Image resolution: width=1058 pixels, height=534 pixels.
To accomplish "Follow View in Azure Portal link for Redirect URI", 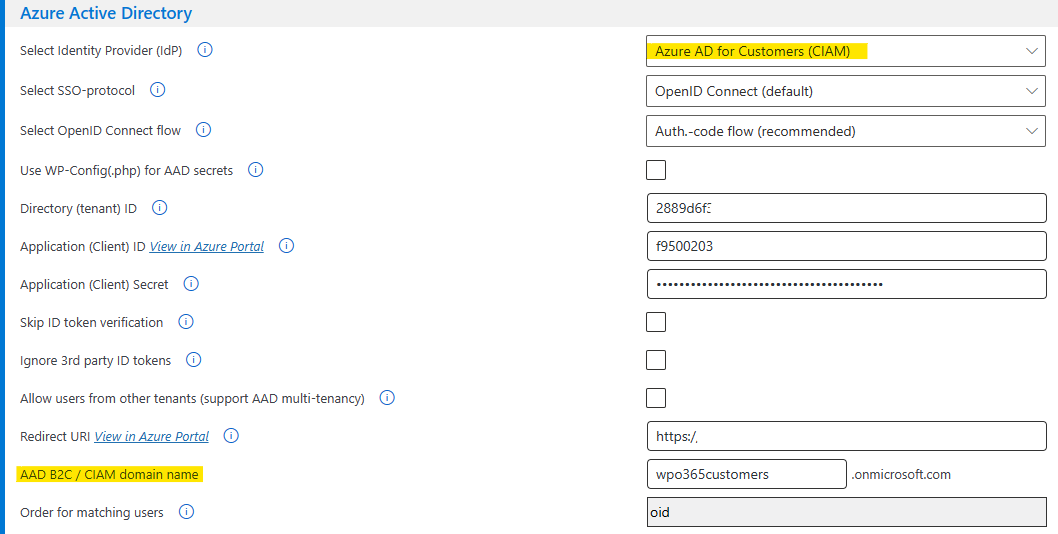I will point(151,437).
